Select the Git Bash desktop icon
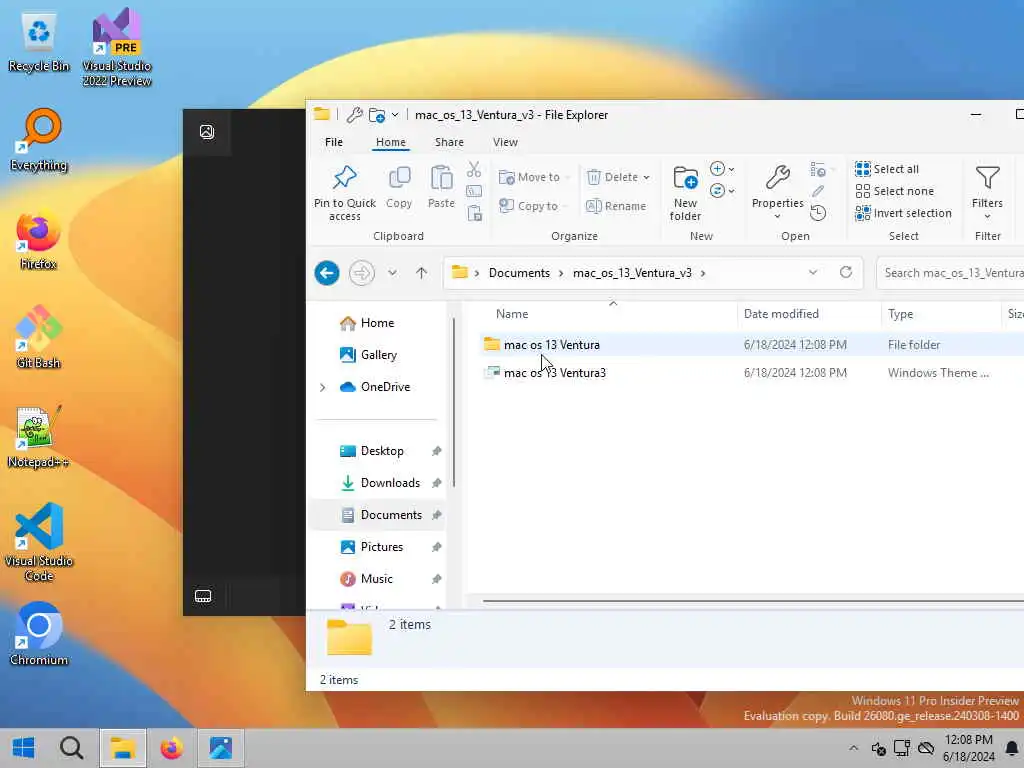 39,338
